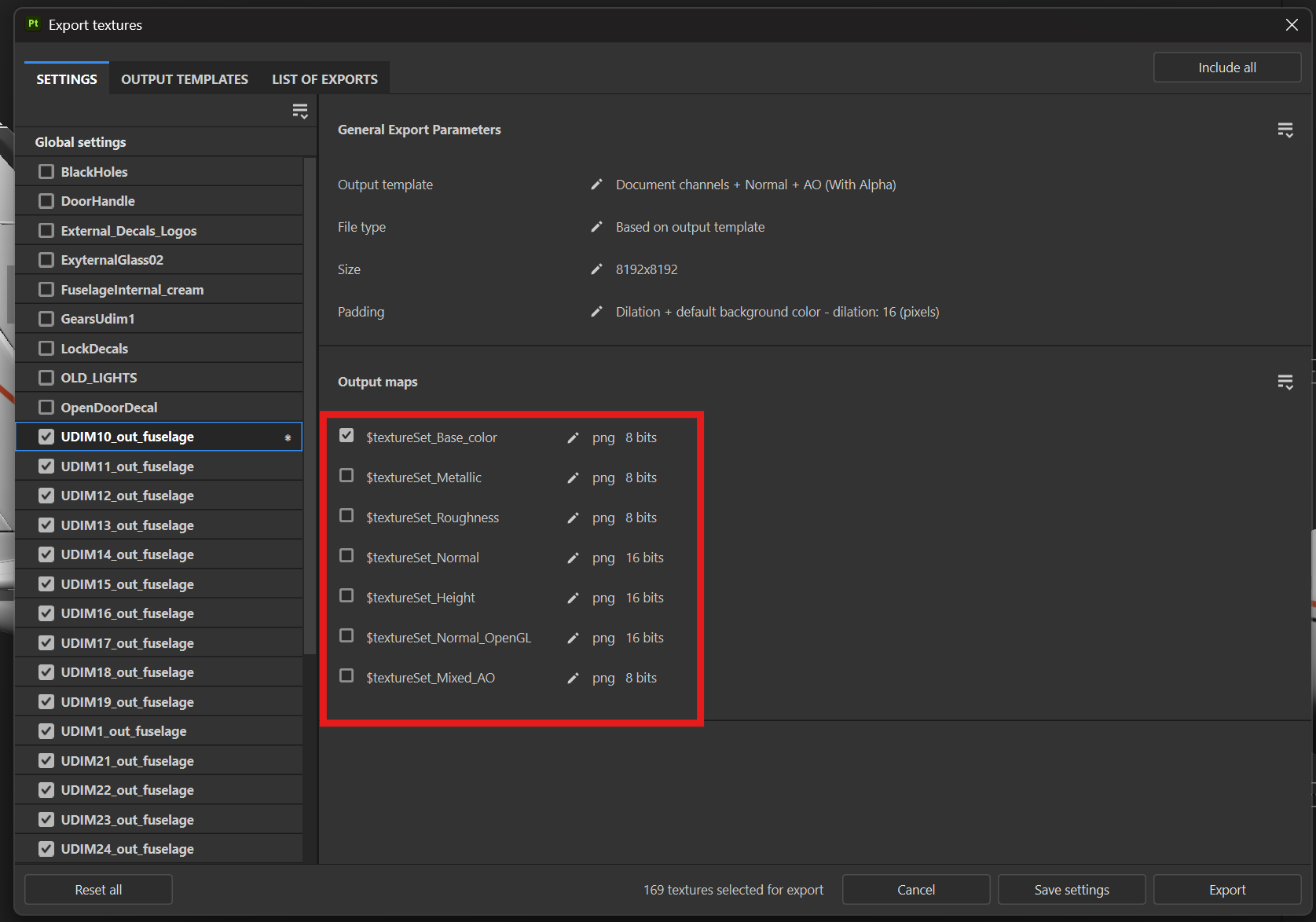Open the texture set list filter menu
Viewport: 1316px width, 922px height.
pos(299,112)
